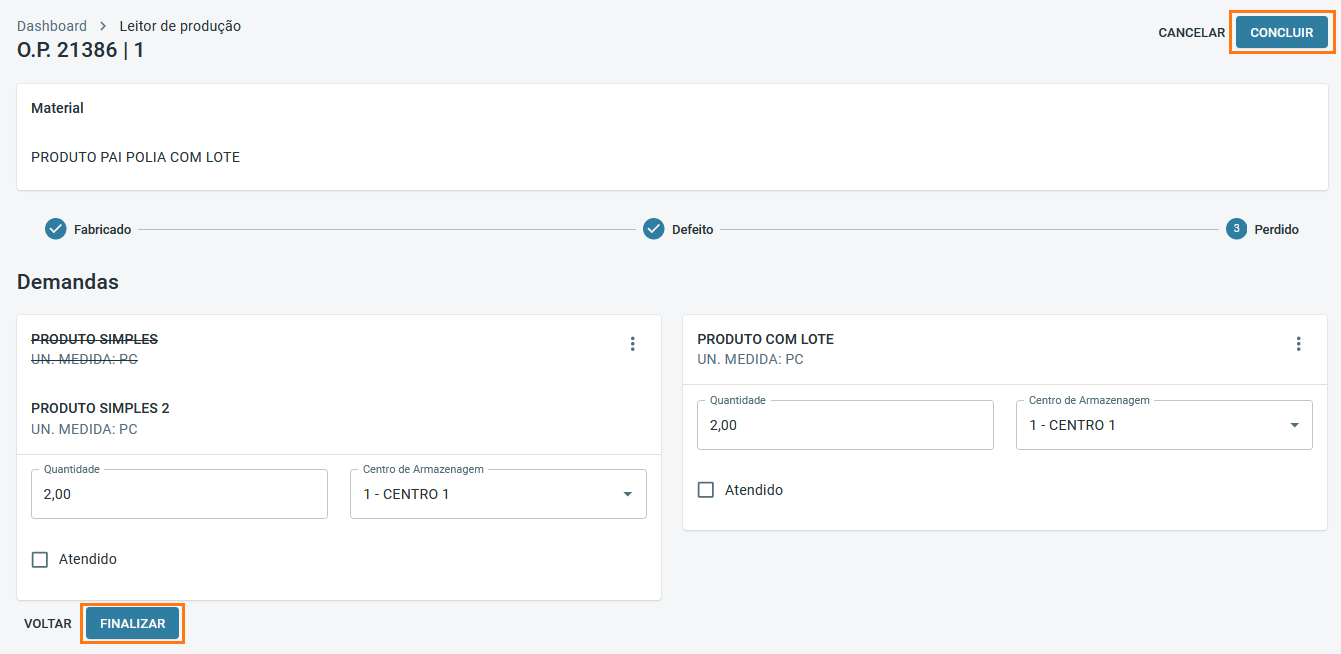
Task: Open Centro de Armazenagem dropdown for PRODUTO SIMPLES 2
Action: [x=498, y=494]
